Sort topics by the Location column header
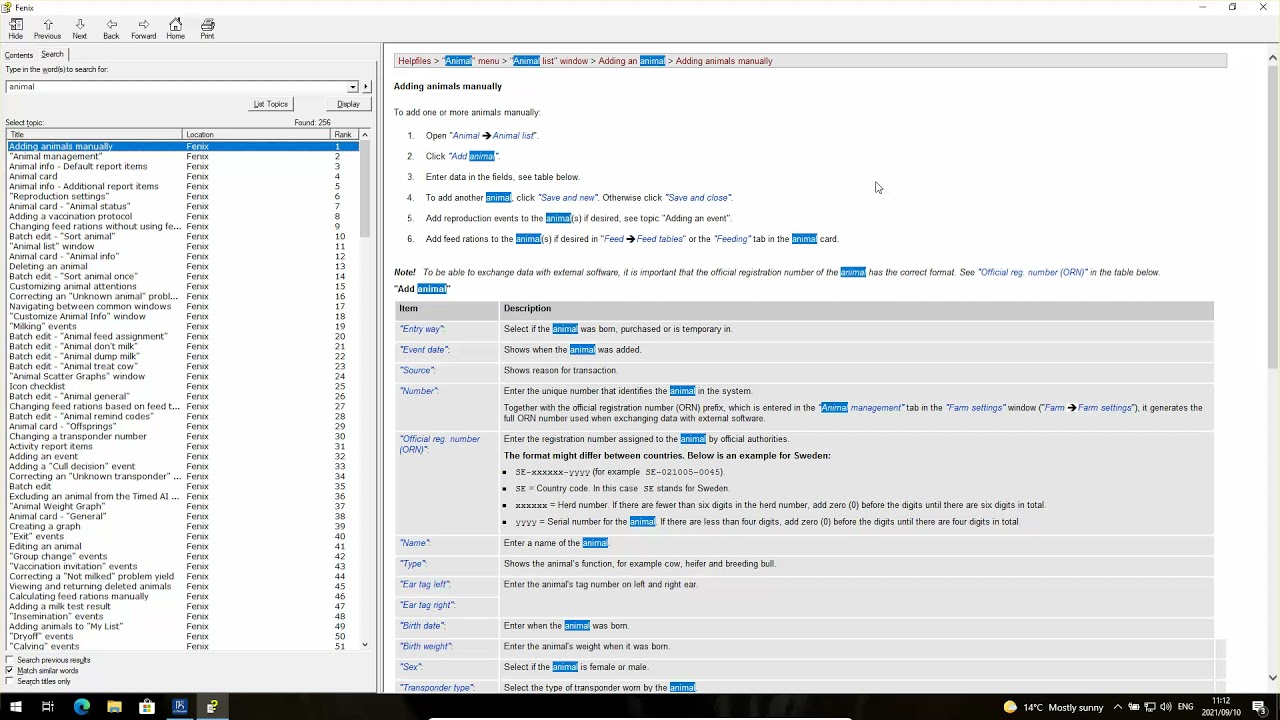The height and width of the screenshot is (720, 1280). (x=257, y=134)
